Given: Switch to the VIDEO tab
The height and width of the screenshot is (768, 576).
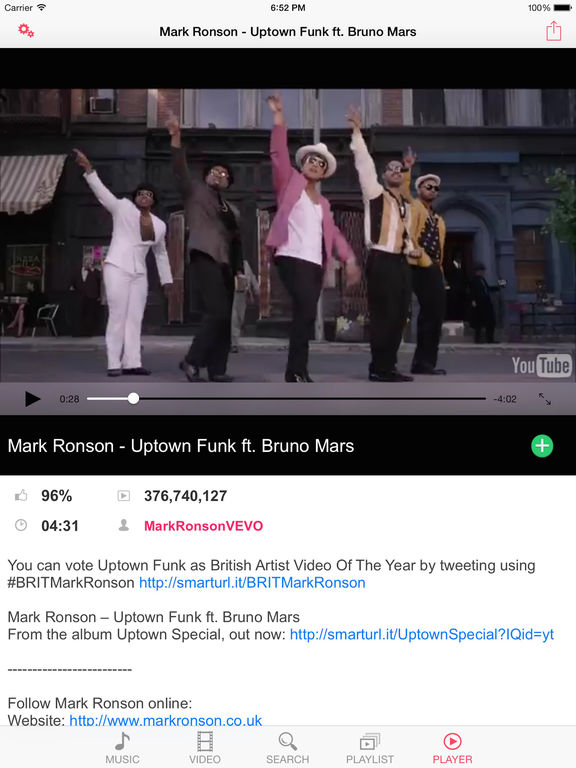Looking at the screenshot, I should tap(205, 748).
